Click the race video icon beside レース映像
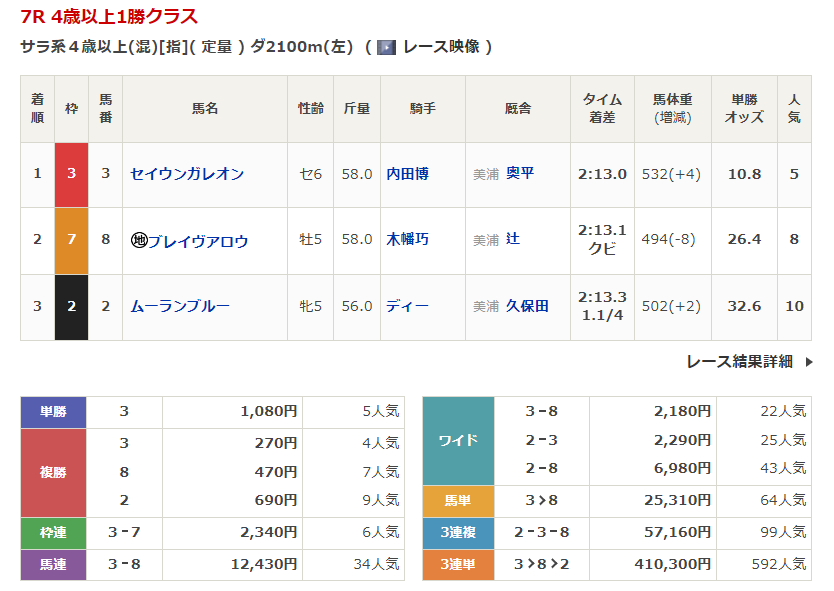Viewport: 834px width, 591px height. [x=387, y=47]
